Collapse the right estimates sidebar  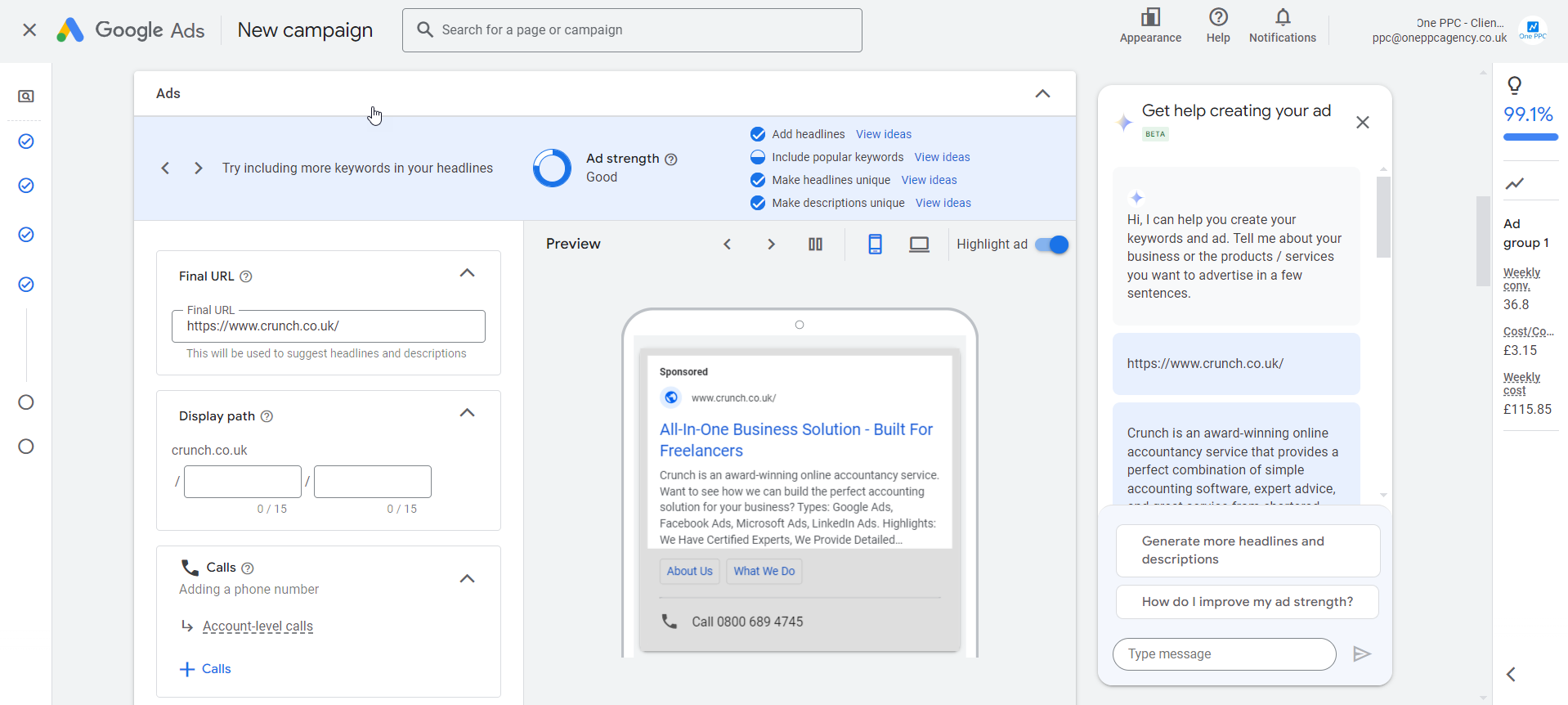click(1511, 675)
